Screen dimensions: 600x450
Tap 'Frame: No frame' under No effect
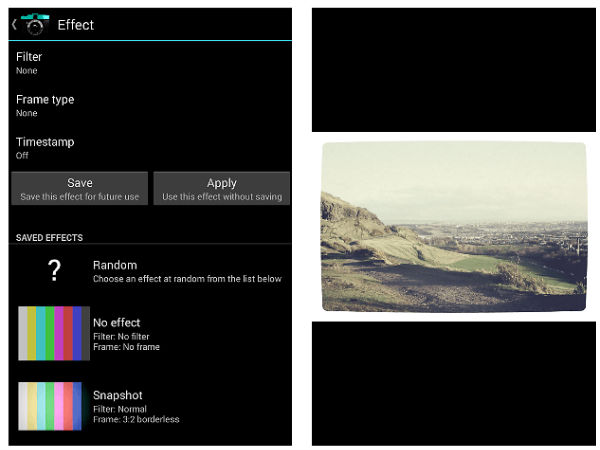click(126, 348)
